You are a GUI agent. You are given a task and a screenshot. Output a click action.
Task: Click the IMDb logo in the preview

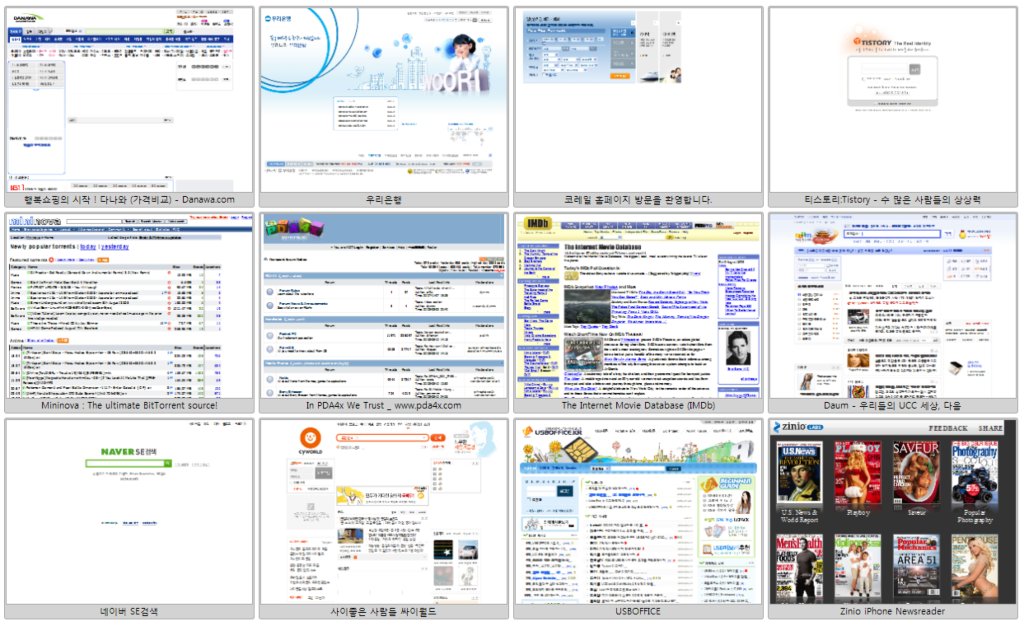(538, 224)
